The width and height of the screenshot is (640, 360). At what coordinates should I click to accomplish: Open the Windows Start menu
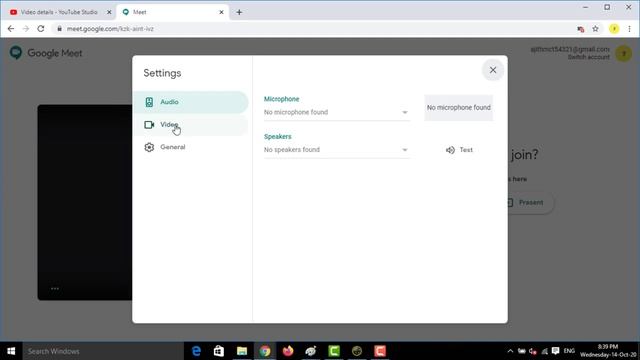coord(11,351)
